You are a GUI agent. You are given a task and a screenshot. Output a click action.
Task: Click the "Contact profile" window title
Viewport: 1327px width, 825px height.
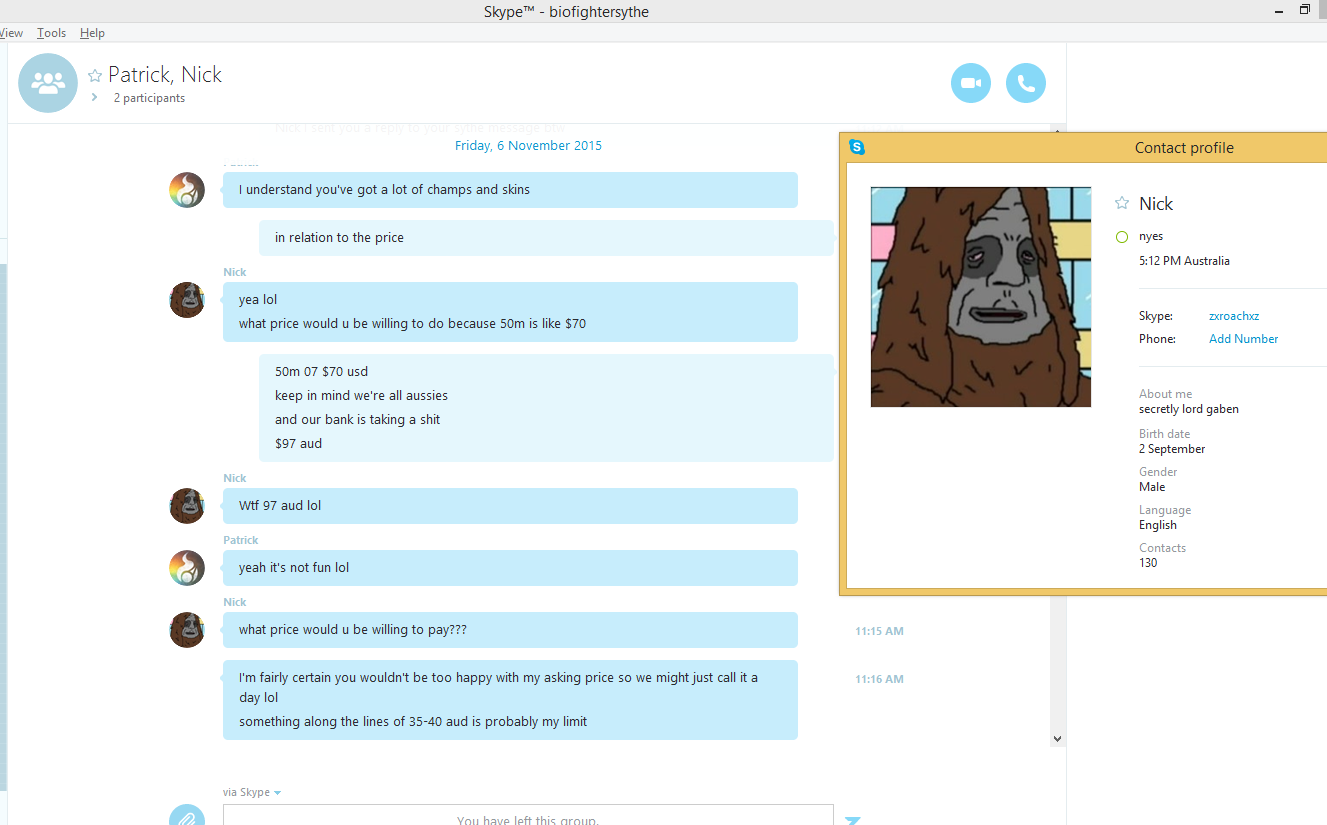[x=1184, y=148]
